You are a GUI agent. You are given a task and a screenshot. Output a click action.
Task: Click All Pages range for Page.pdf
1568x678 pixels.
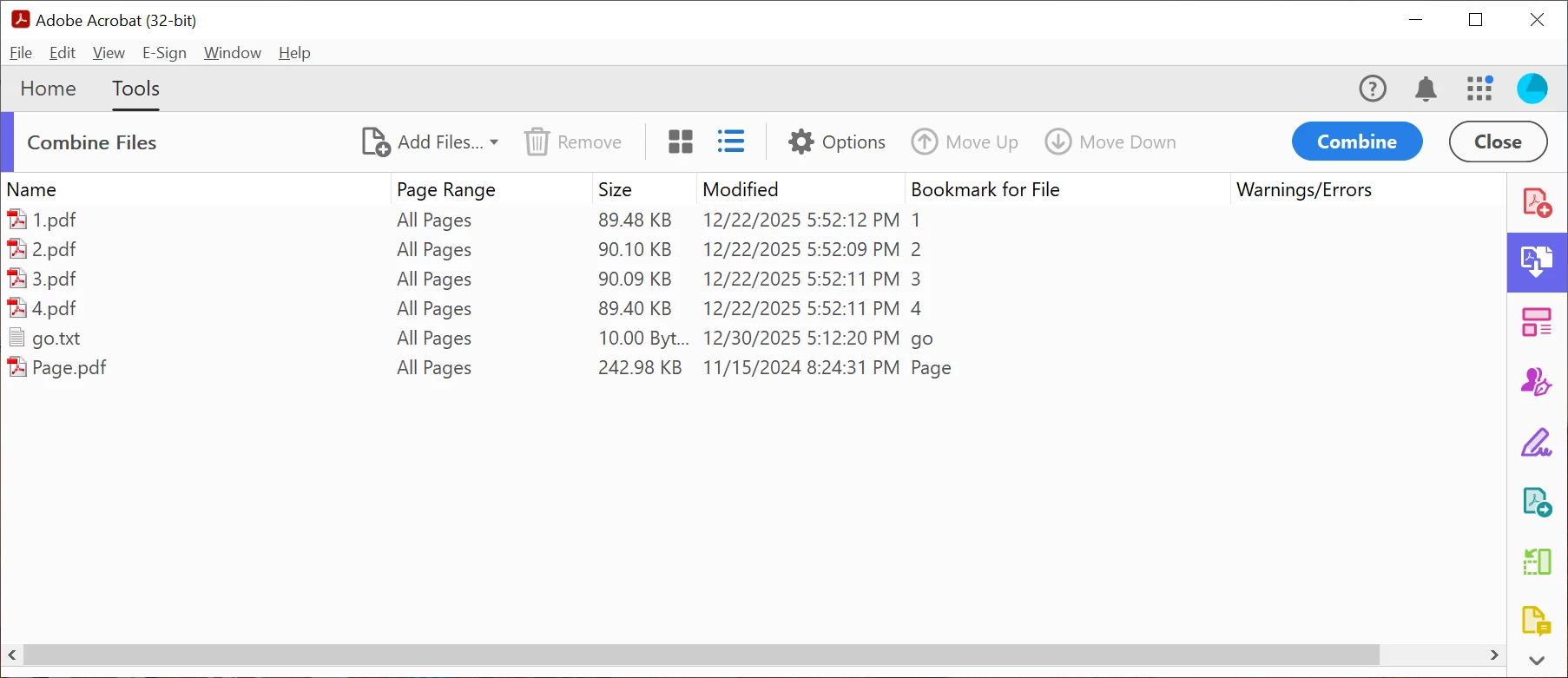click(434, 368)
